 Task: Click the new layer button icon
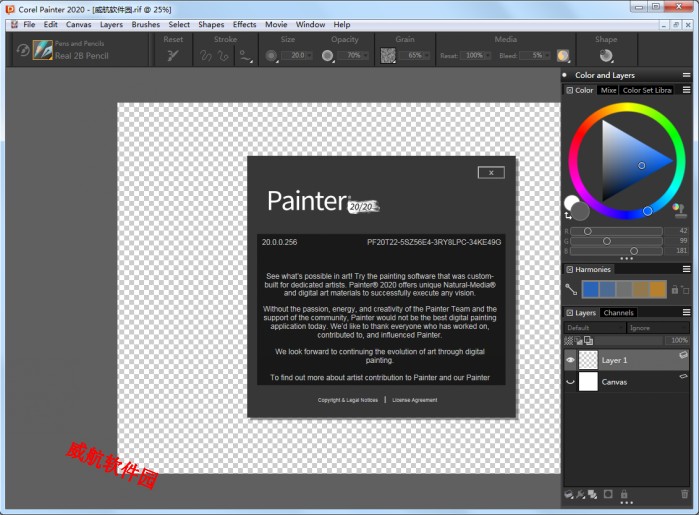[569, 494]
